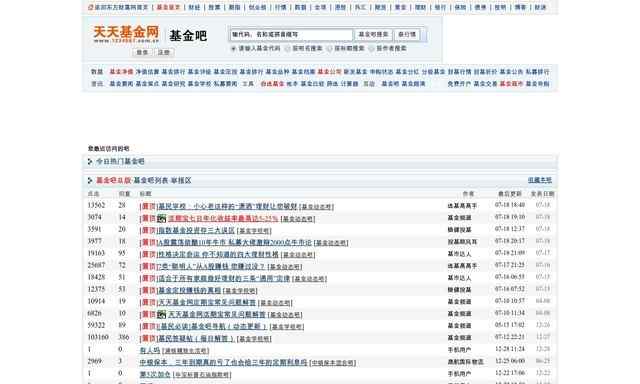Go to 分级基金 link
The height and width of the screenshot is (384, 640).
tap(433, 72)
